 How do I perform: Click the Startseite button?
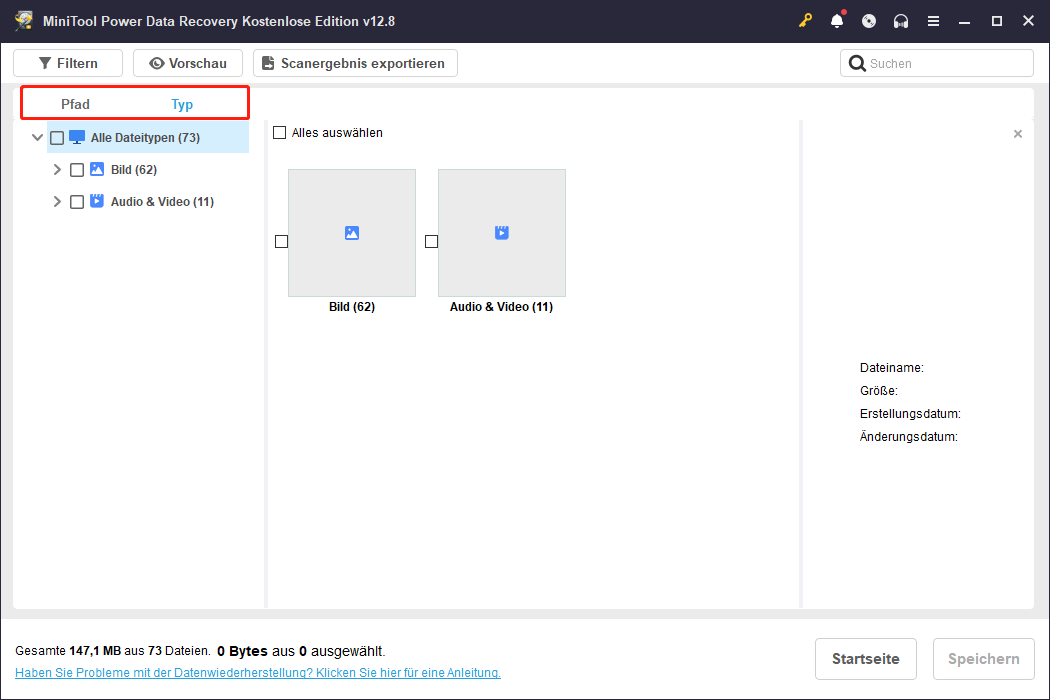tap(865, 658)
